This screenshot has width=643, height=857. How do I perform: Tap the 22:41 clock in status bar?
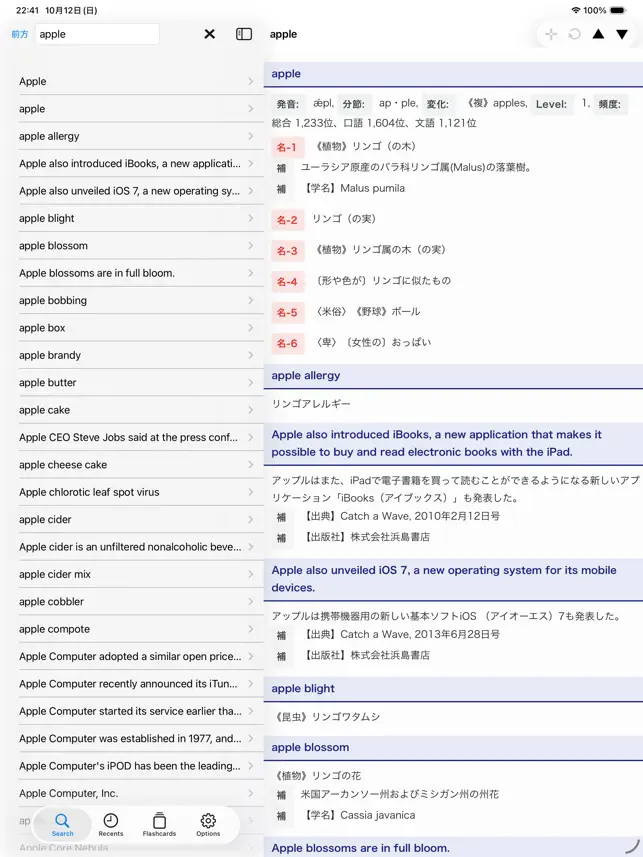[x=27, y=10]
